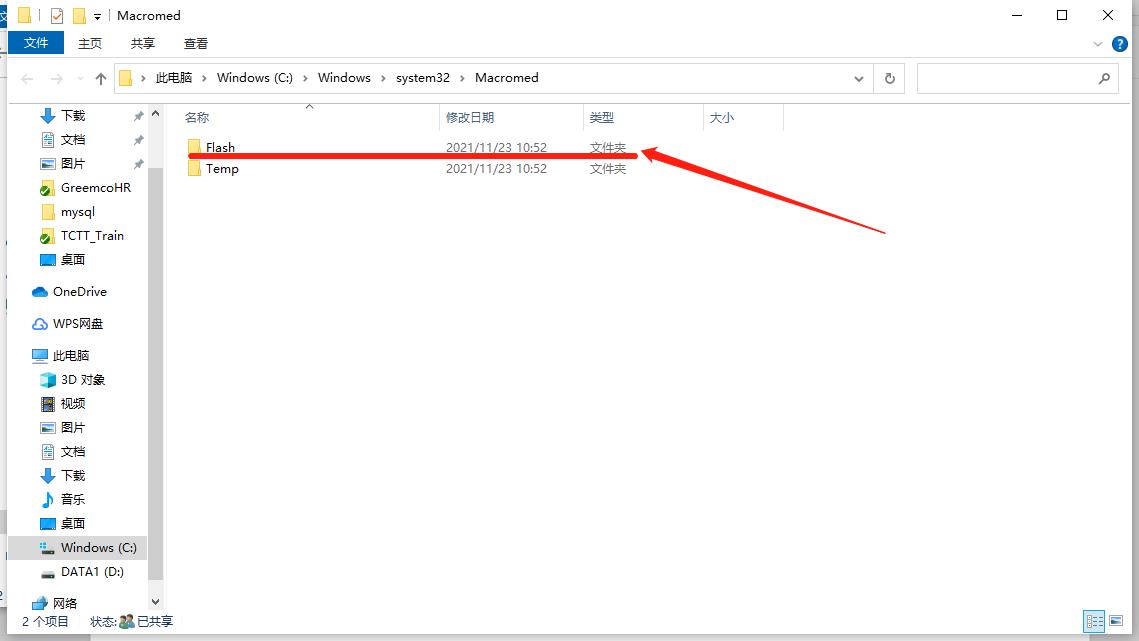Select WPS网盘 in the navigation pane

78,323
